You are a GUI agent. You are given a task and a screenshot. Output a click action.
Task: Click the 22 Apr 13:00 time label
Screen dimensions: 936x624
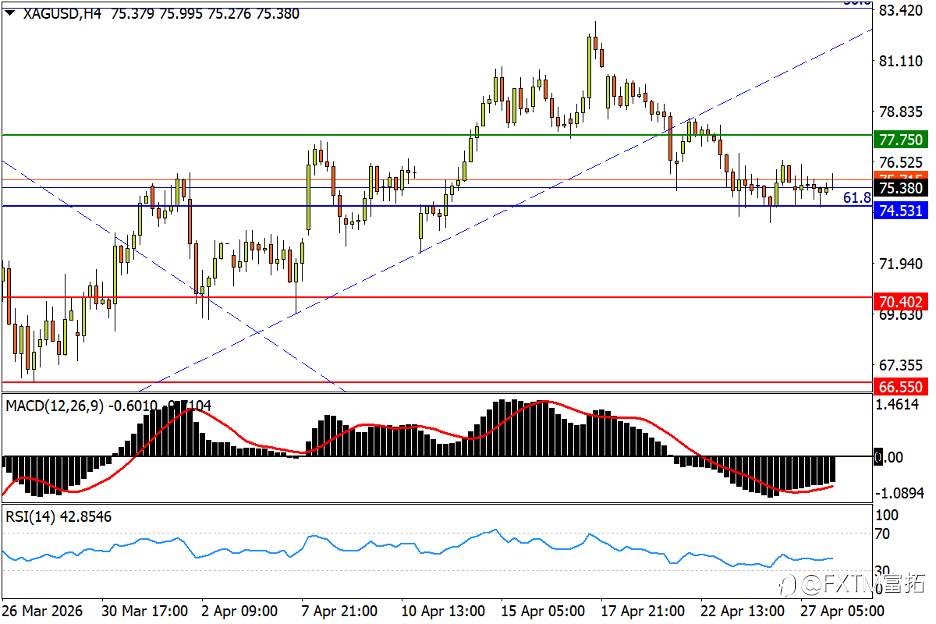(x=742, y=611)
